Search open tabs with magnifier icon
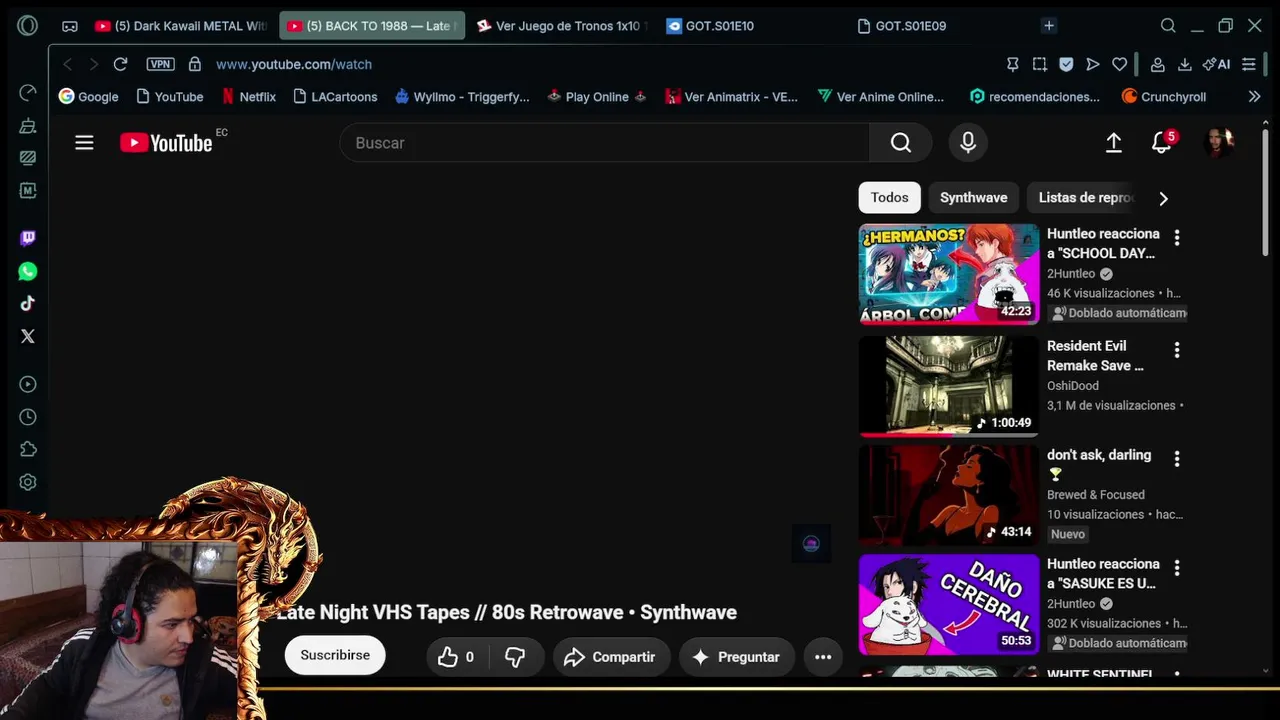 (1168, 26)
